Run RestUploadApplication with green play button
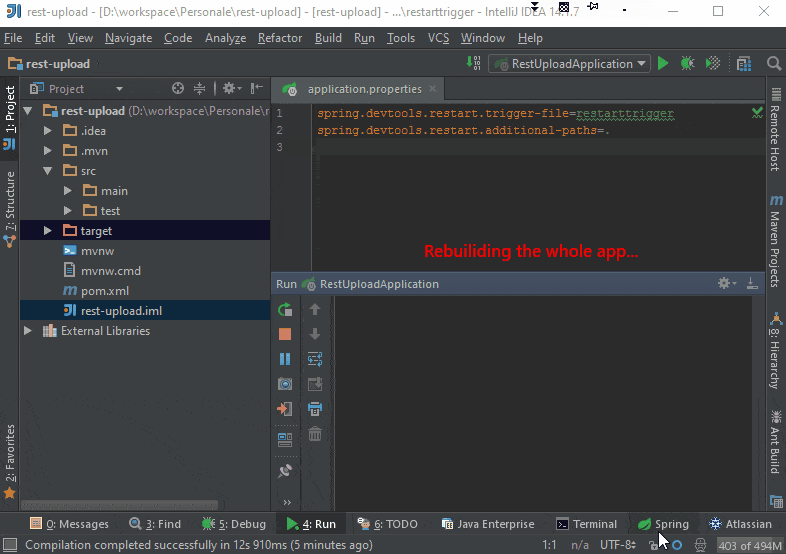The image size is (786, 554). pyautogui.click(x=663, y=64)
